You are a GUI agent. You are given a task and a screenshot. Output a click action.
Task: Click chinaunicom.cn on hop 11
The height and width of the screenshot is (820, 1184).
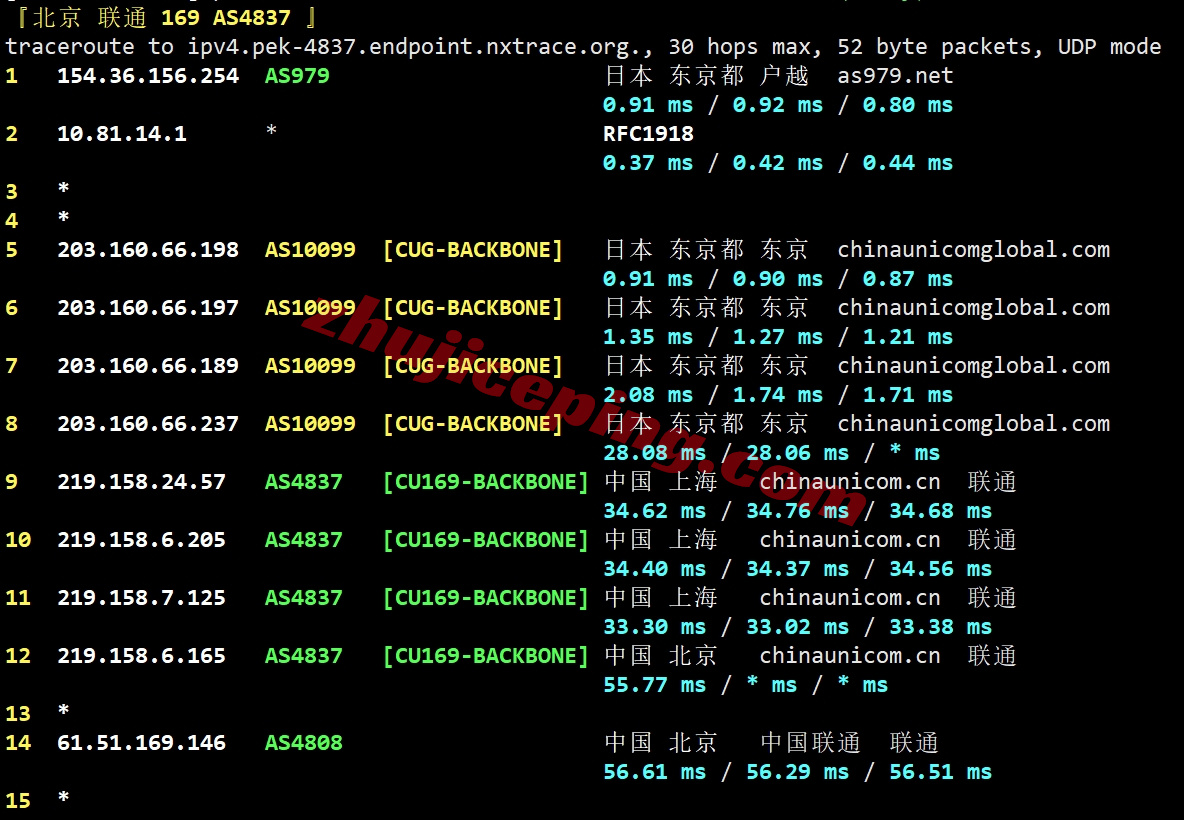click(850, 598)
